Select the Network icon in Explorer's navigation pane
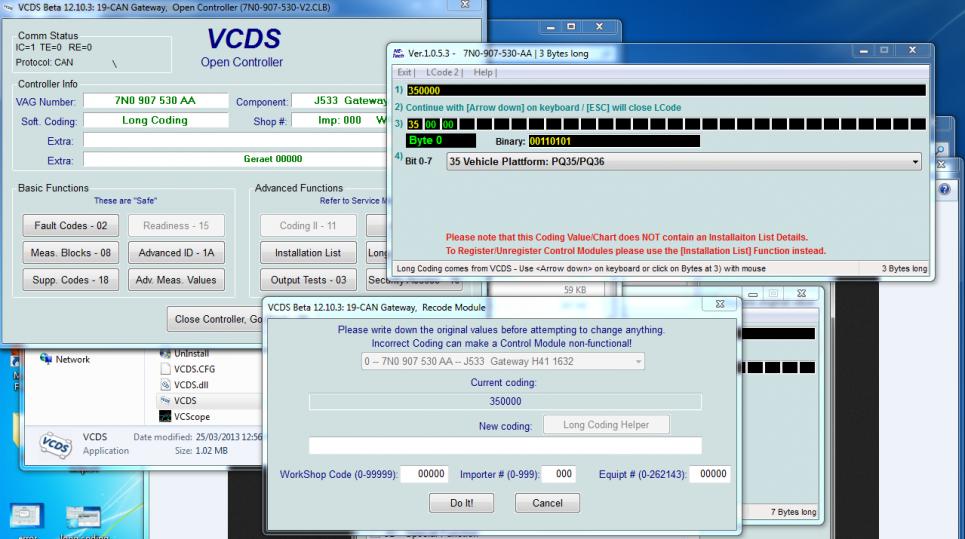 [x=46, y=359]
